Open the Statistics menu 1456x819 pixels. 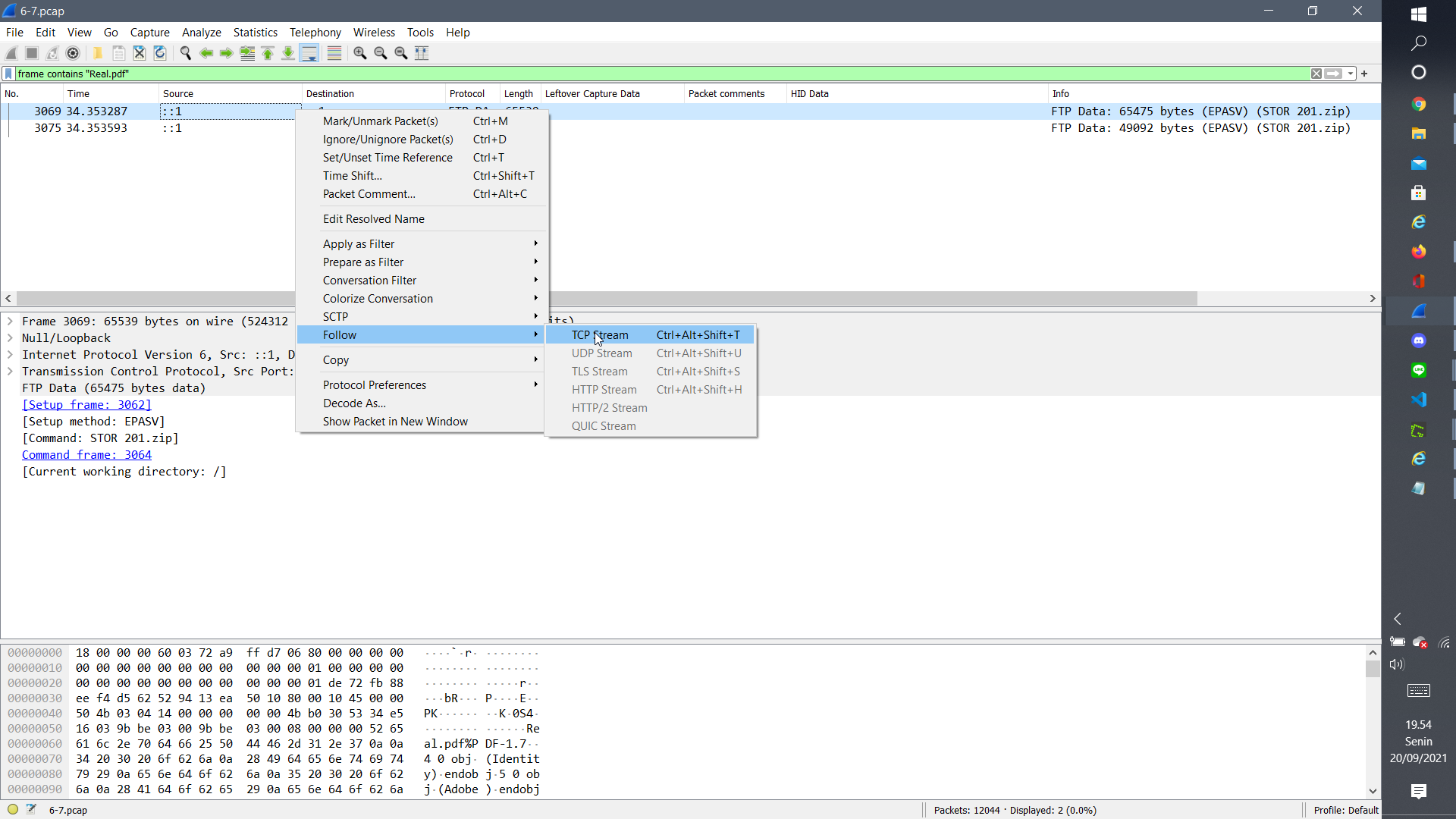click(255, 32)
